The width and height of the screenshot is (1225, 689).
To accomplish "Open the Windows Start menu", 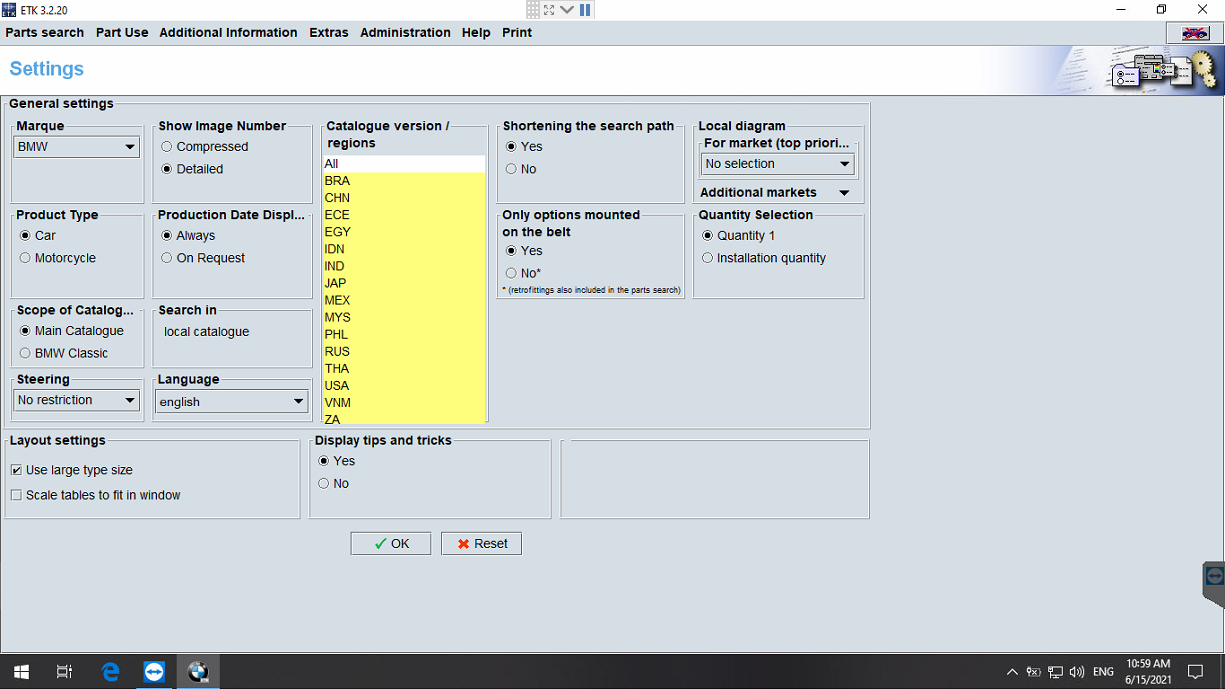I will point(21,672).
